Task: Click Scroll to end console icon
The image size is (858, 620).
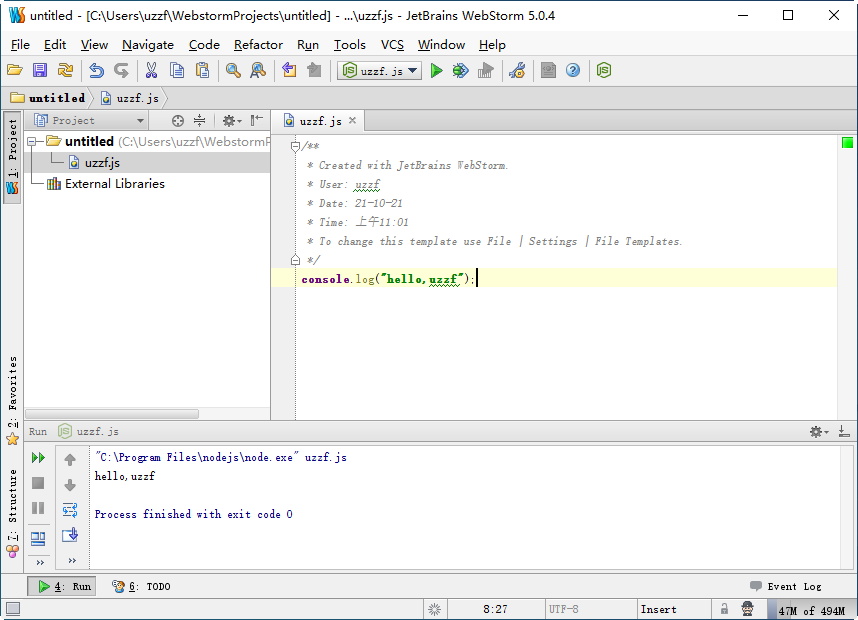Action: (x=70, y=535)
